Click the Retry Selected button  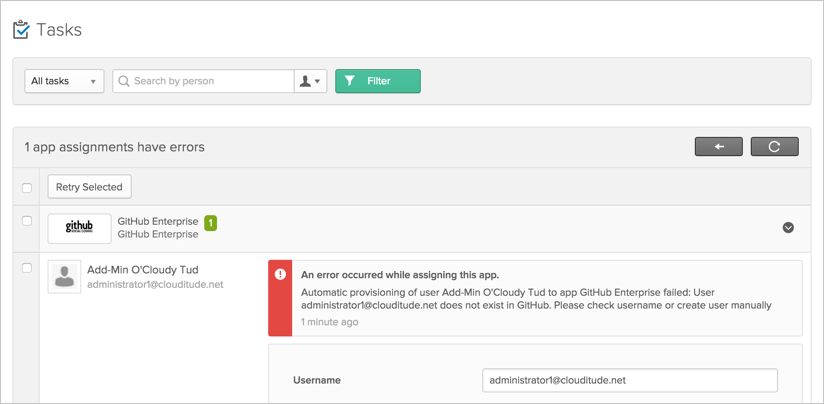tap(89, 187)
